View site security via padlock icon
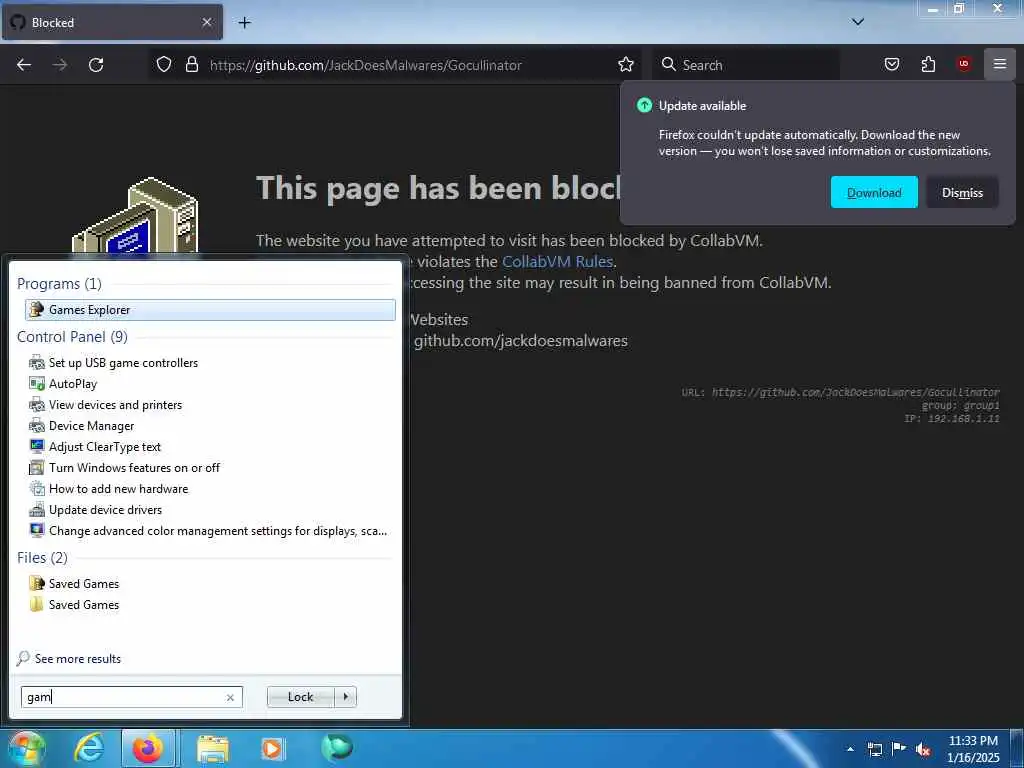Viewport: 1024px width, 768px height. pyautogui.click(x=191, y=64)
